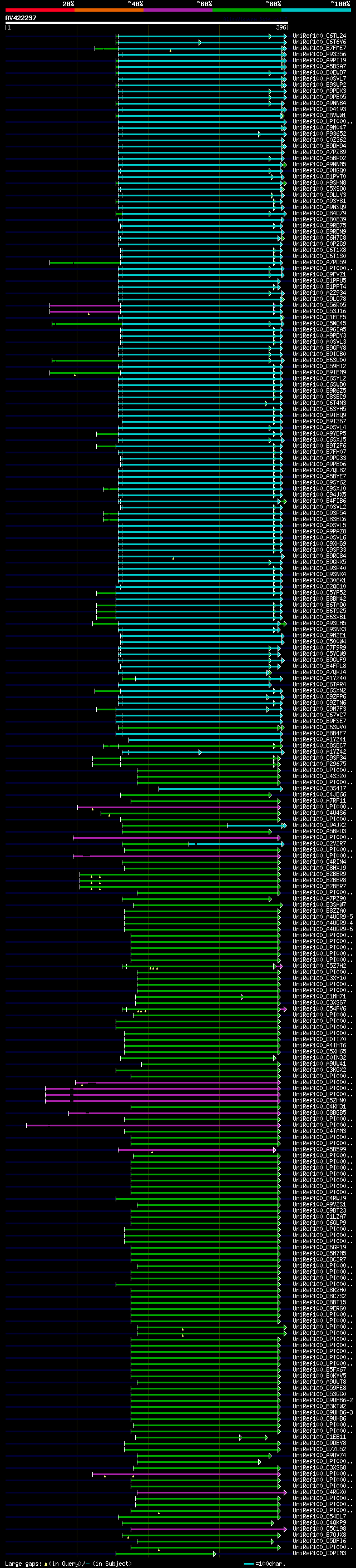Click the purple alignment bar of UniRef100_Q4RGX0
Screen dimensions: 356x1568
point(211,1492)
